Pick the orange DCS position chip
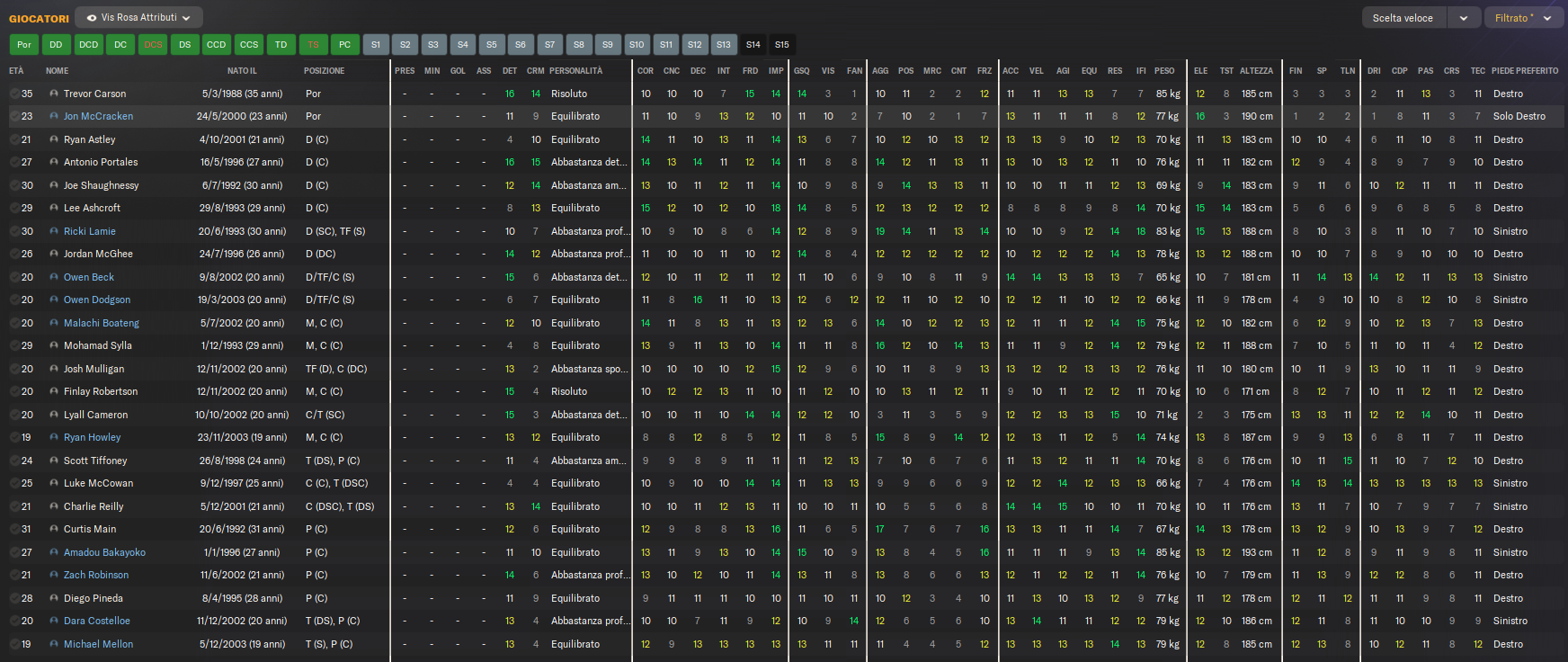Screen dimensions: 1568x662 pyautogui.click(x=154, y=45)
